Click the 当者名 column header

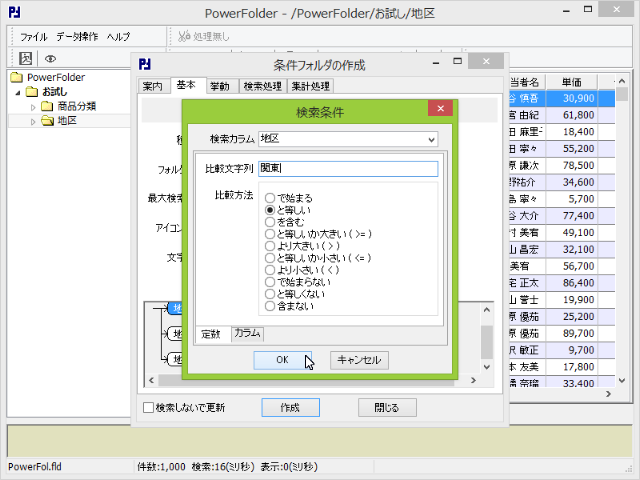pos(527,82)
